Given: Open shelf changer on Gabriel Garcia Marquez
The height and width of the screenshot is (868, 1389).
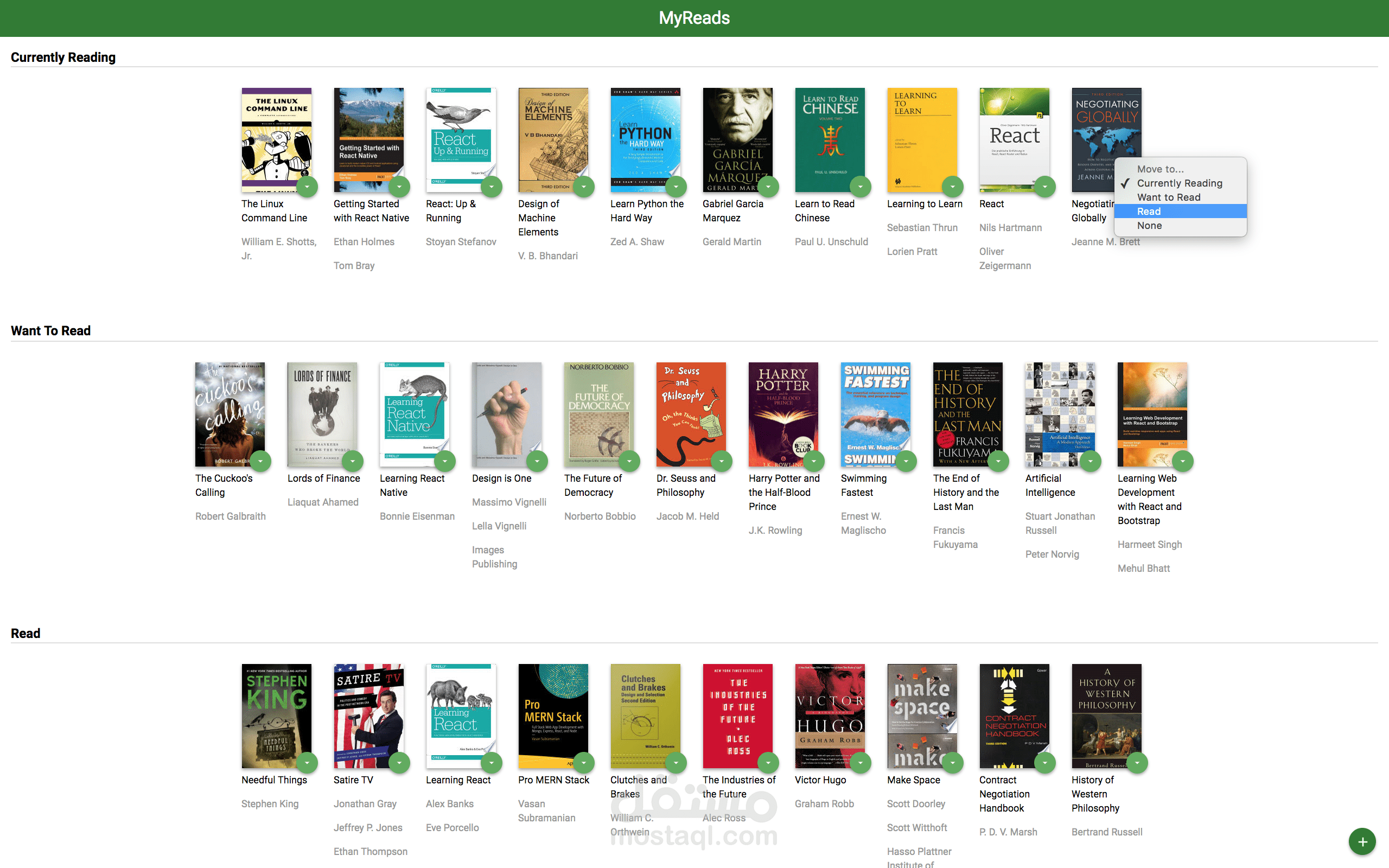Looking at the screenshot, I should coord(768,187).
